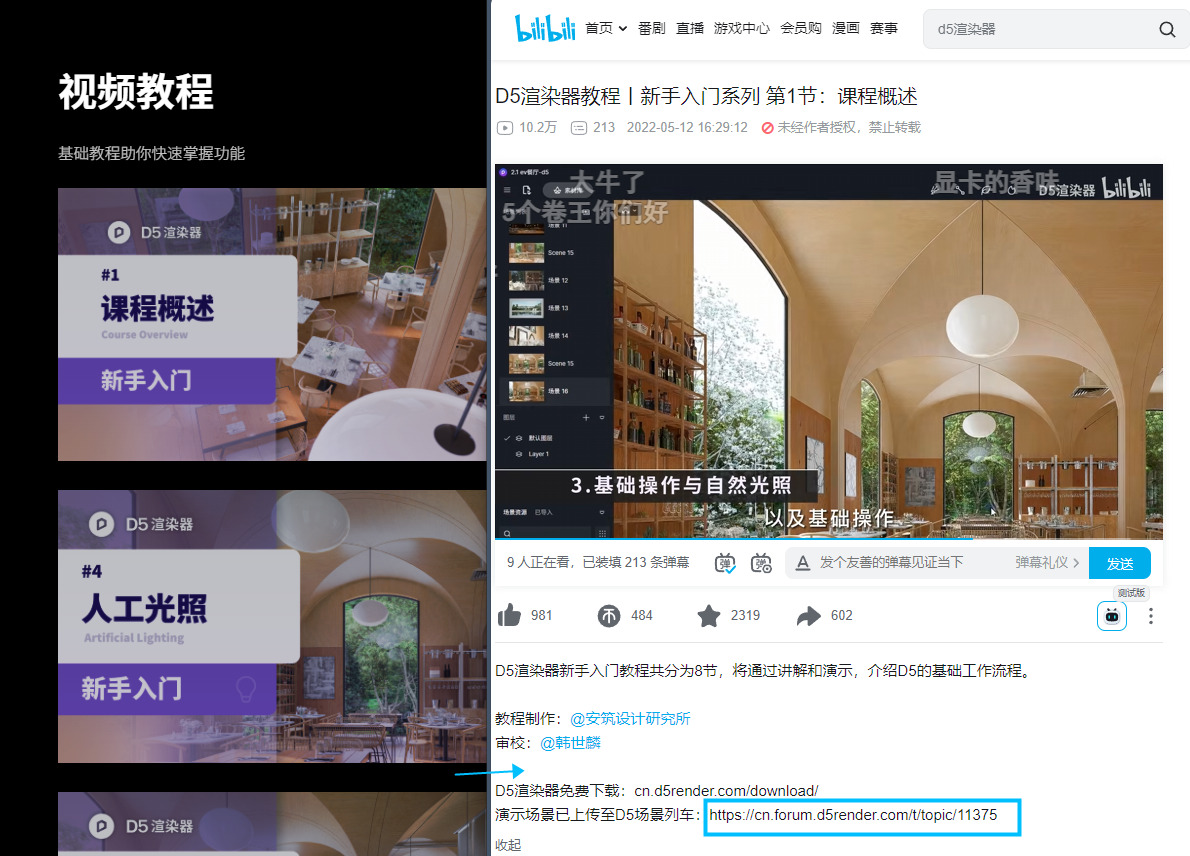Click the danmaku count icon beside 213
This screenshot has height=856, width=1190.
(x=579, y=127)
